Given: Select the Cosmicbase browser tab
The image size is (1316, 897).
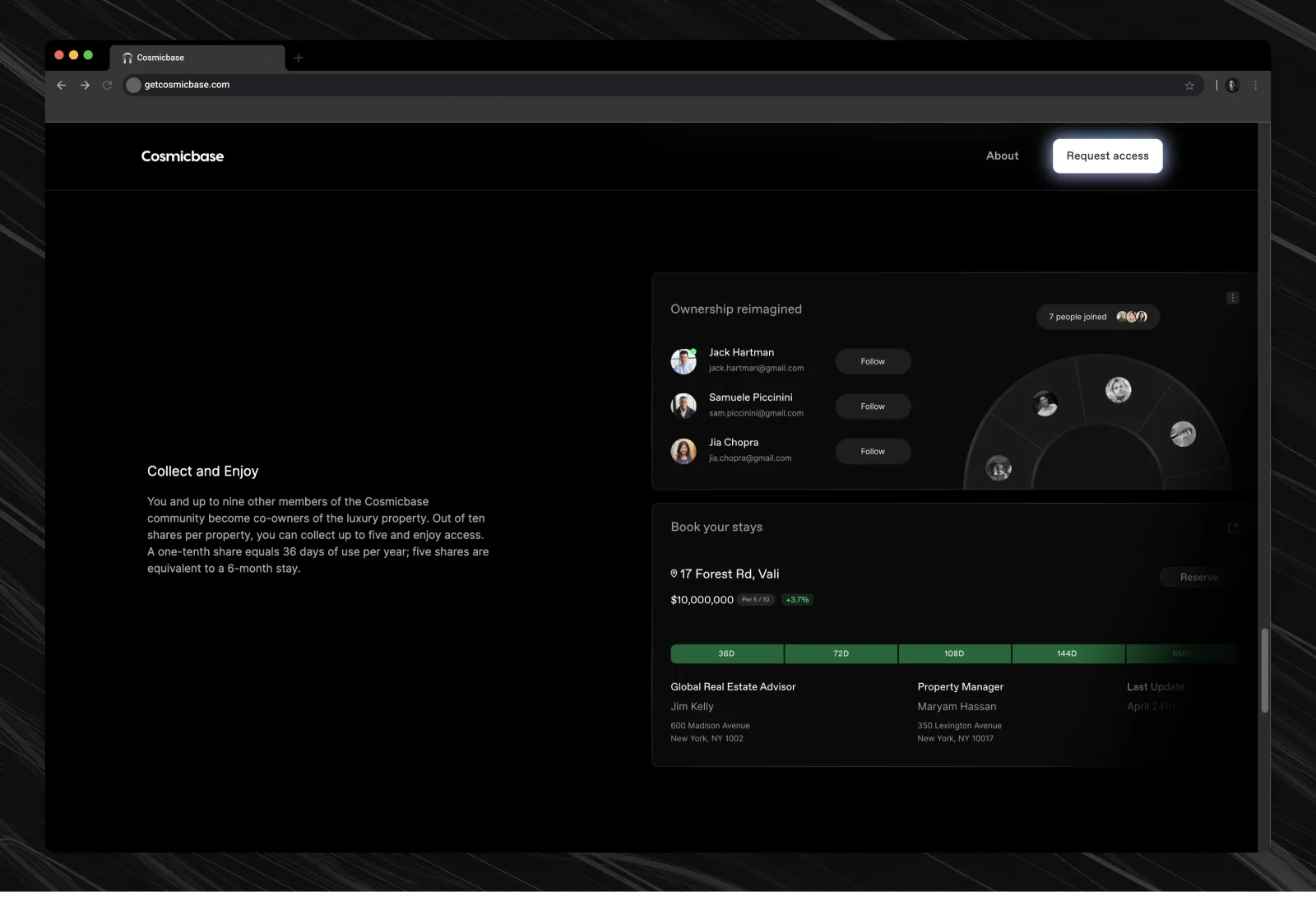Looking at the screenshot, I should click(197, 58).
